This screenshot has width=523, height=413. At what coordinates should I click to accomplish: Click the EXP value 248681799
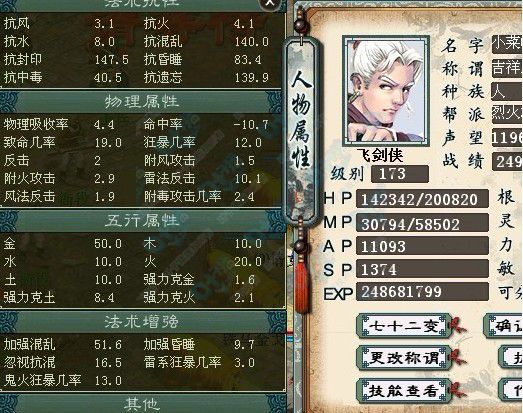[422, 292]
